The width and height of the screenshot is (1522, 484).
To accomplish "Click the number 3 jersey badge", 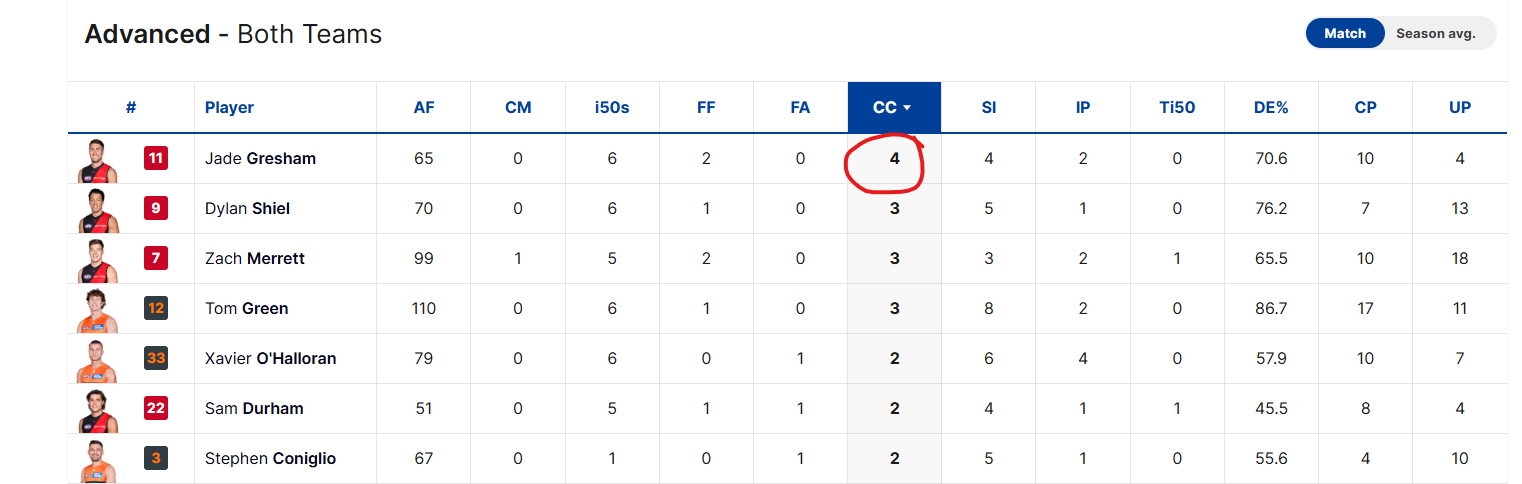I will click(x=156, y=458).
